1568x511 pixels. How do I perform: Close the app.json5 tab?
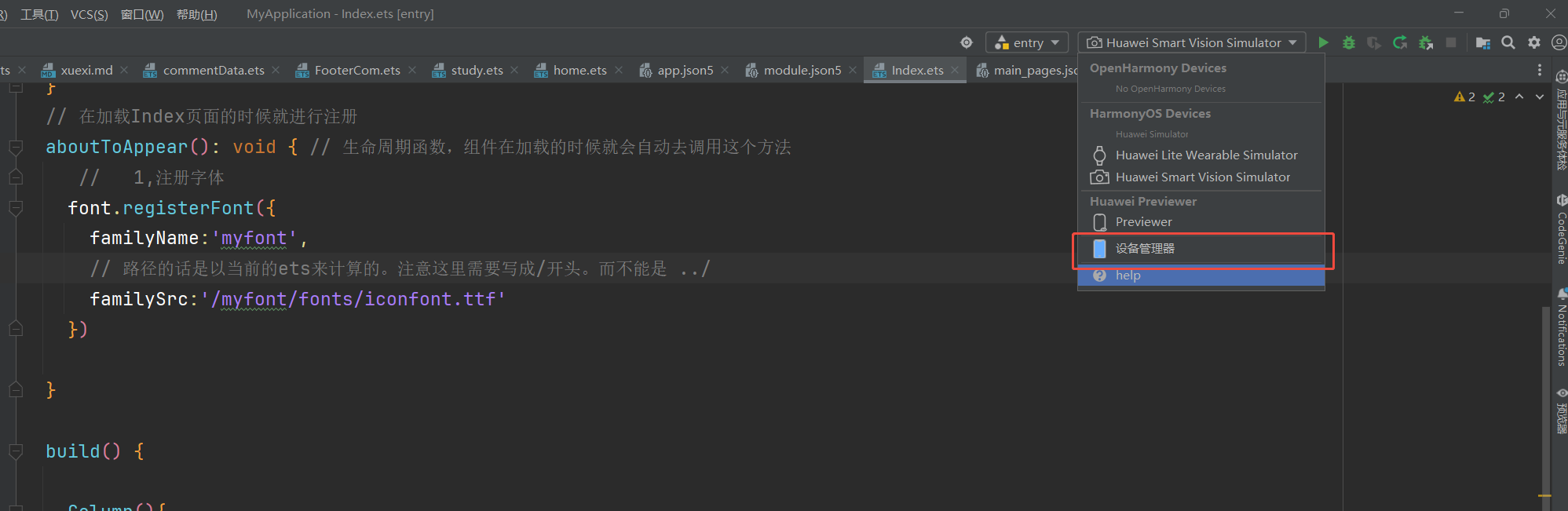click(x=725, y=70)
